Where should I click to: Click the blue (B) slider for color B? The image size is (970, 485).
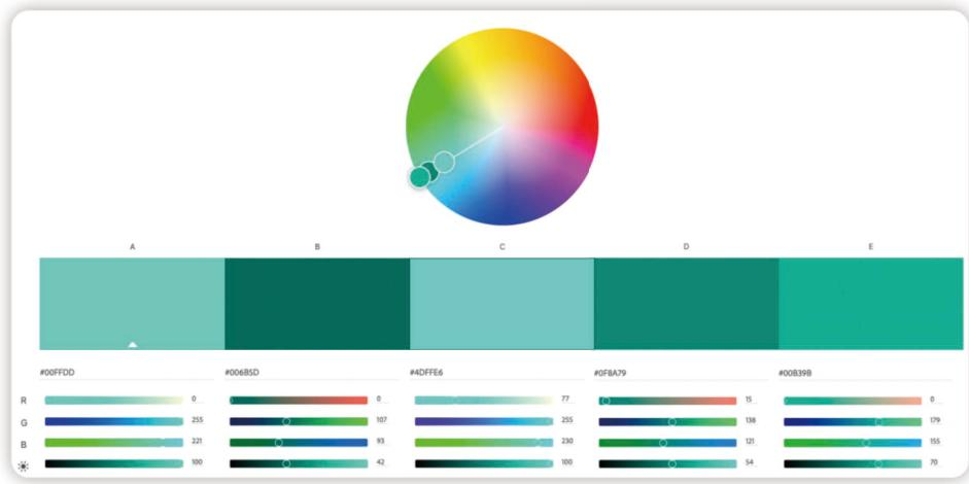click(x=298, y=443)
